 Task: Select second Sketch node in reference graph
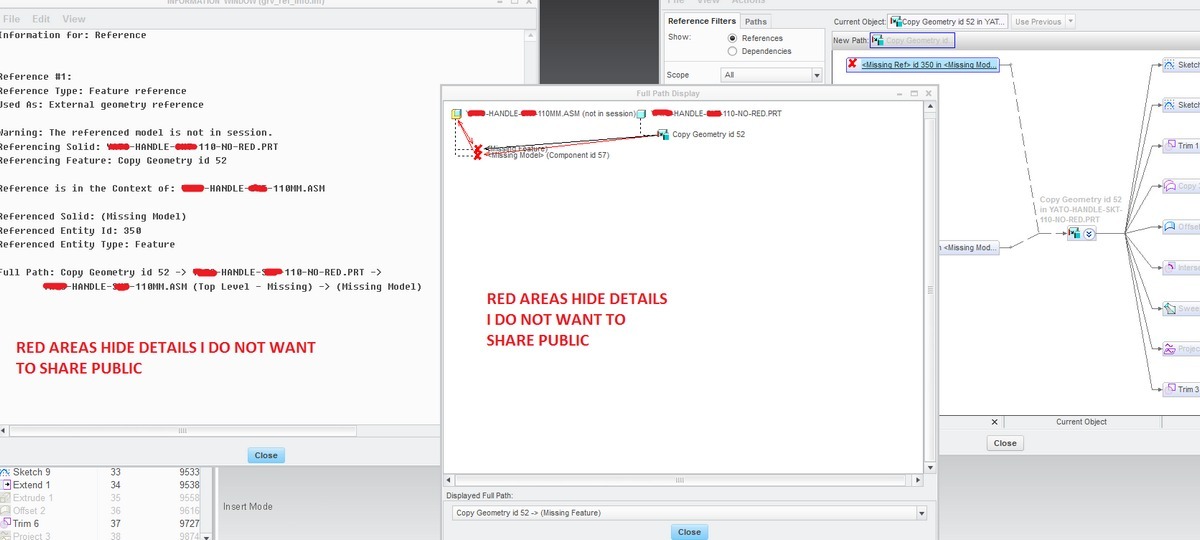[x=1180, y=105]
